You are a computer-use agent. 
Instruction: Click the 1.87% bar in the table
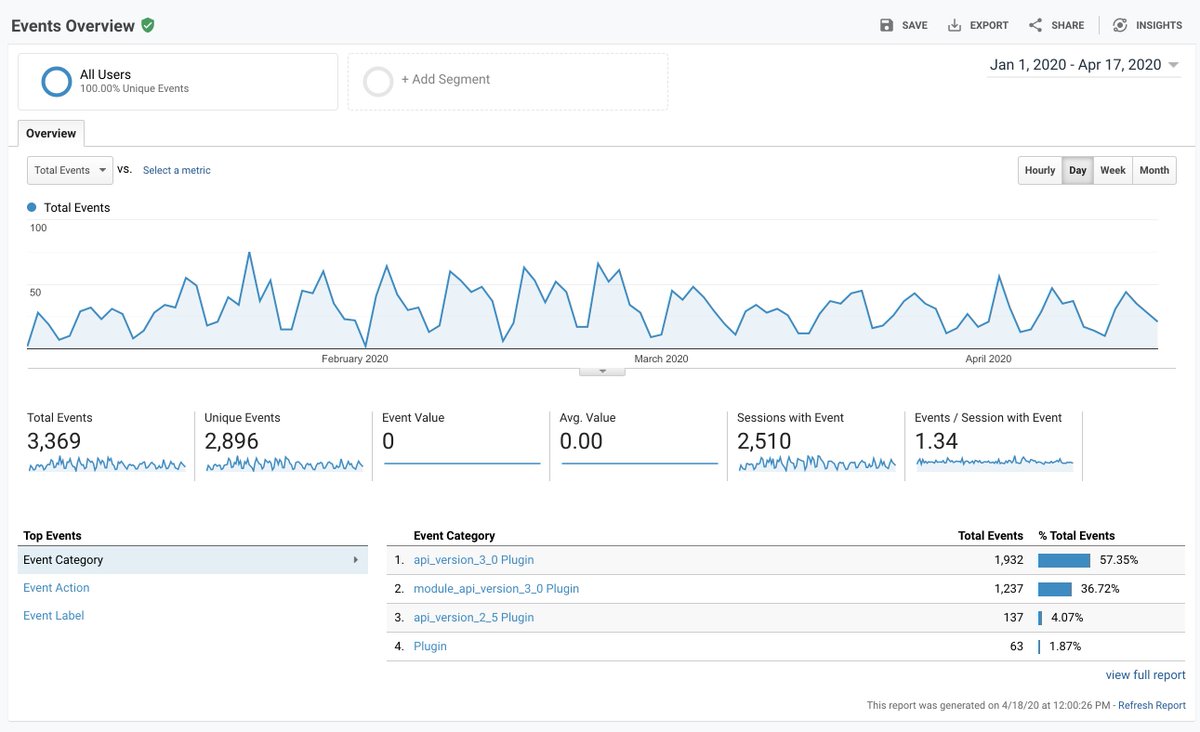(1039, 647)
